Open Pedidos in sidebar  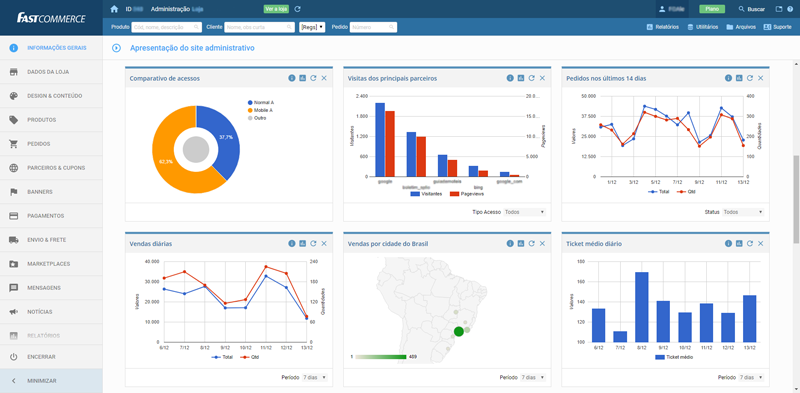tap(51, 144)
